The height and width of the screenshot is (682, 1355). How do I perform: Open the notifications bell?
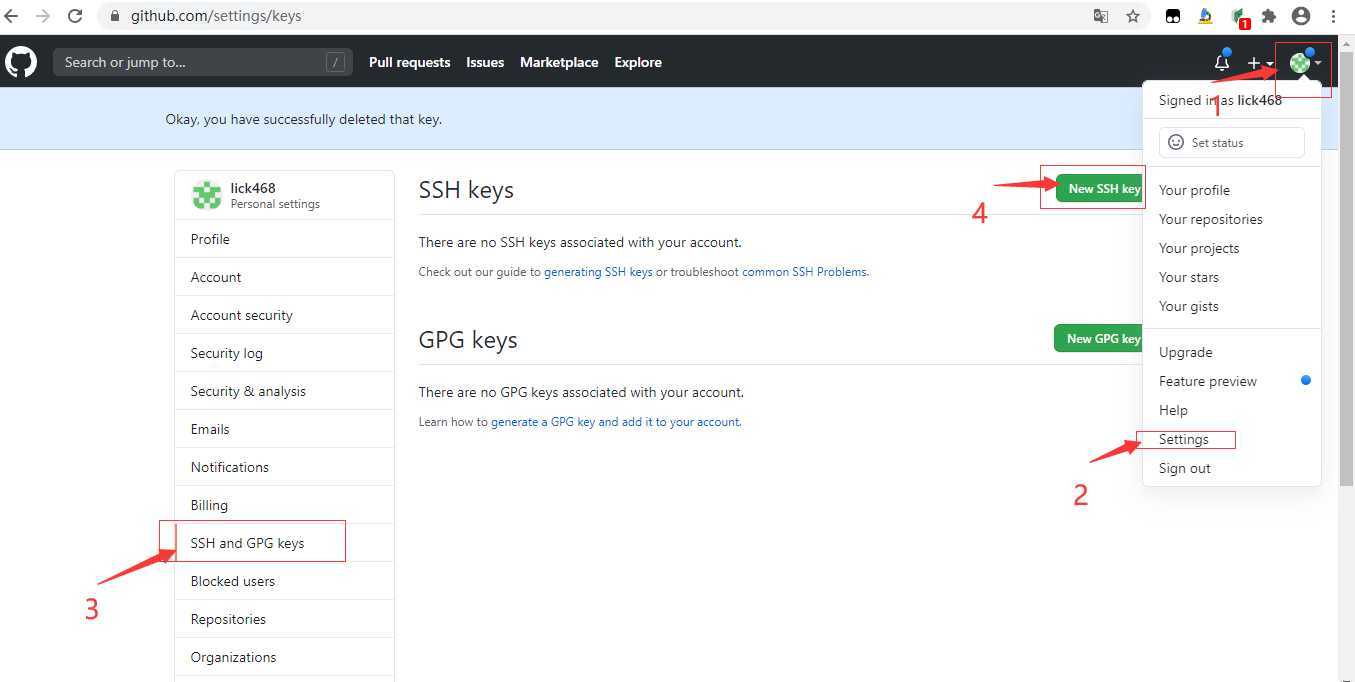point(1221,62)
